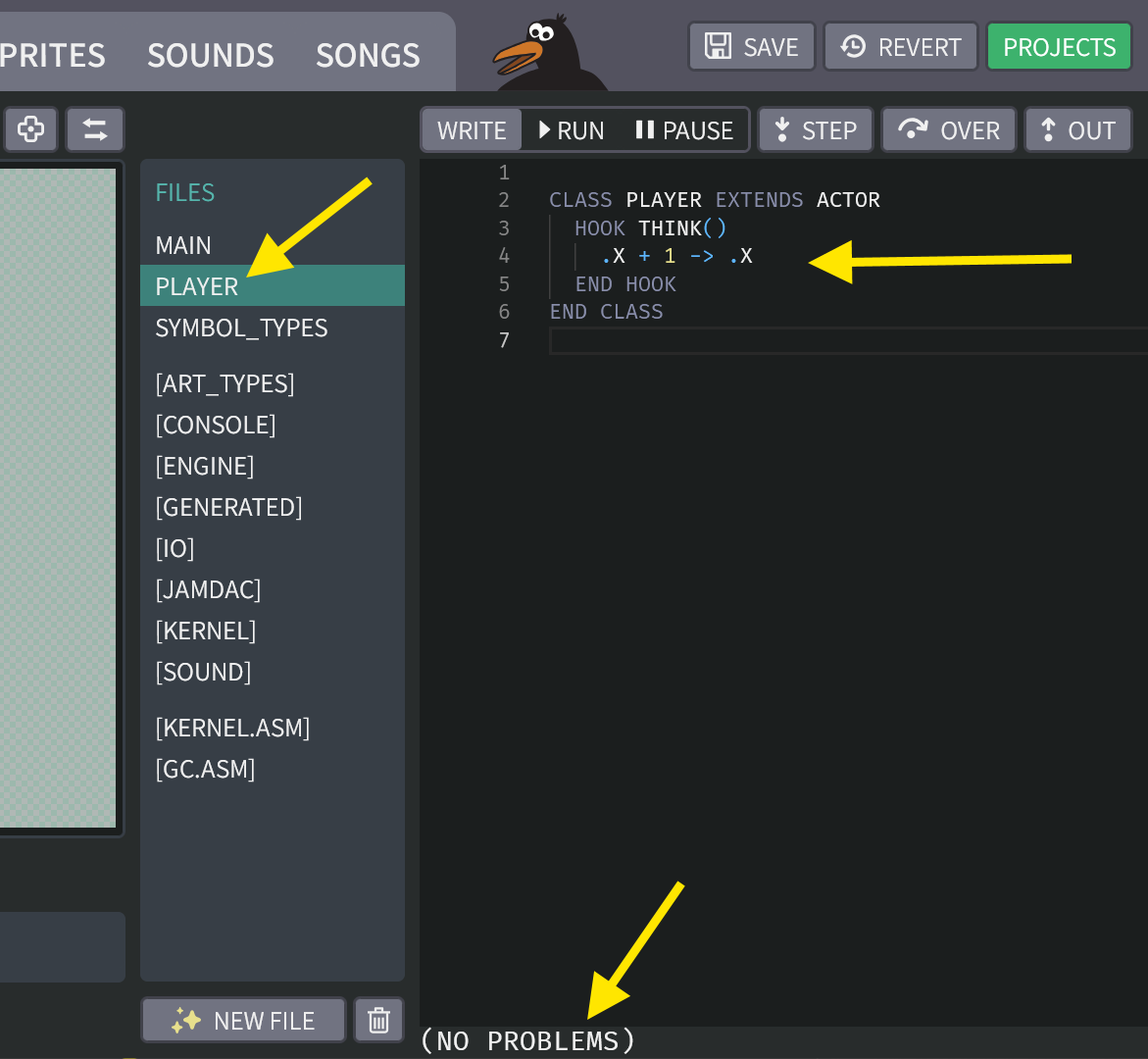
Task: Step OUT of the current function
Action: 1077,130
